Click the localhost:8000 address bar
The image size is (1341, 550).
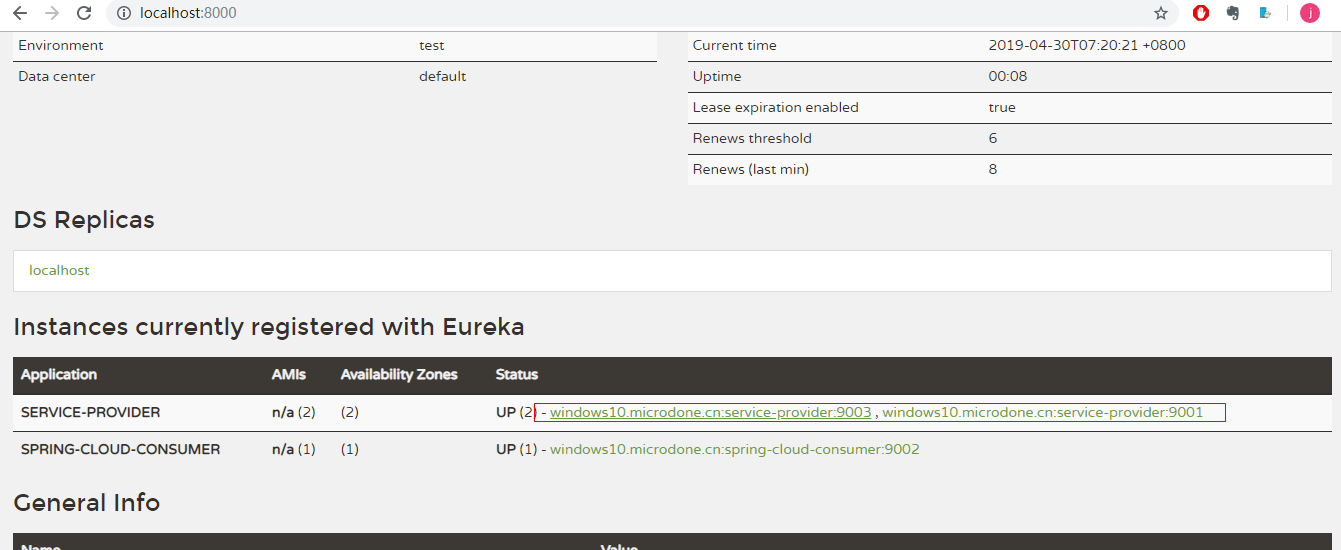640,13
